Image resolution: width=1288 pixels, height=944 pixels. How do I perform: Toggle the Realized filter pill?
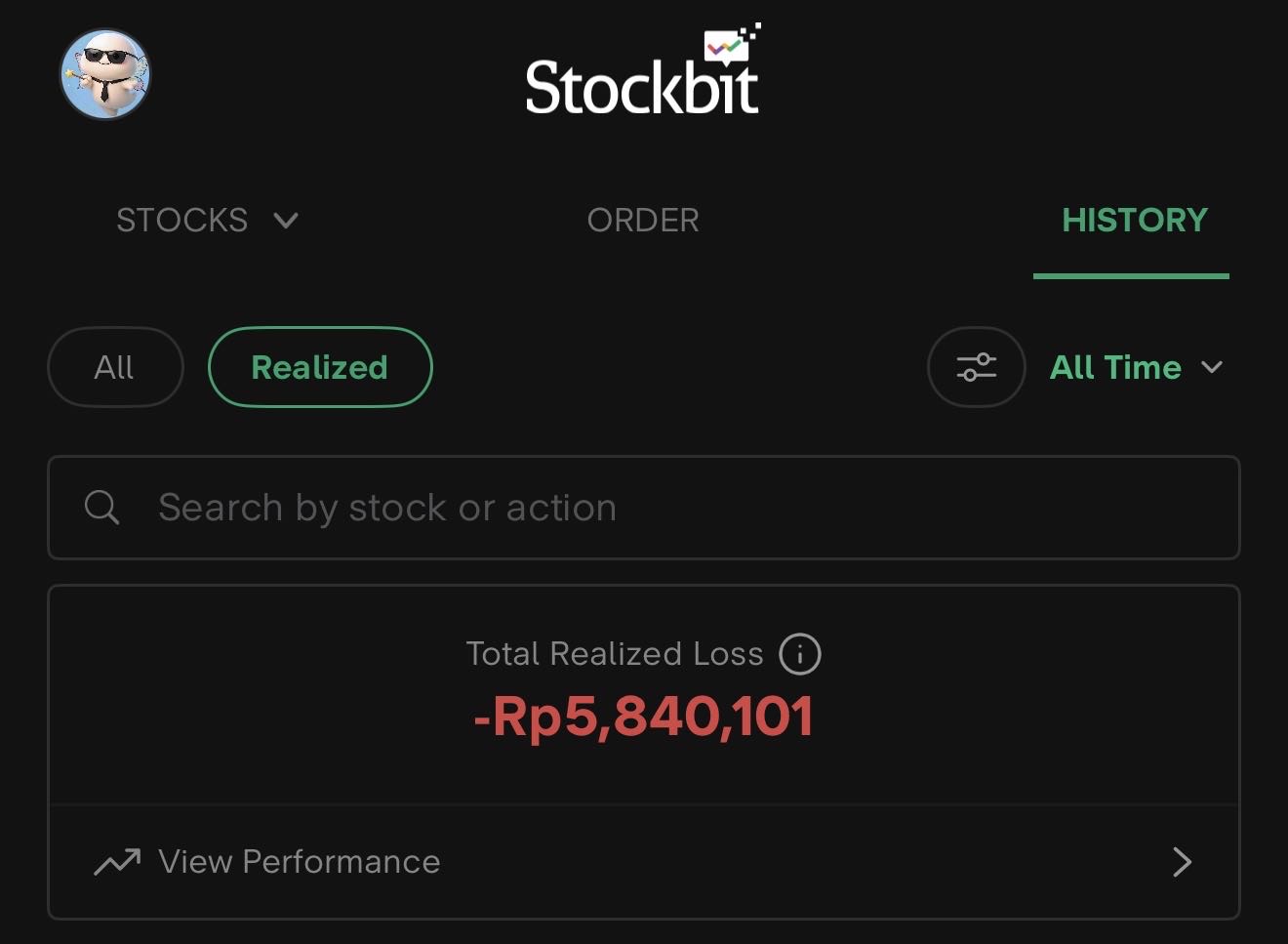coord(320,367)
